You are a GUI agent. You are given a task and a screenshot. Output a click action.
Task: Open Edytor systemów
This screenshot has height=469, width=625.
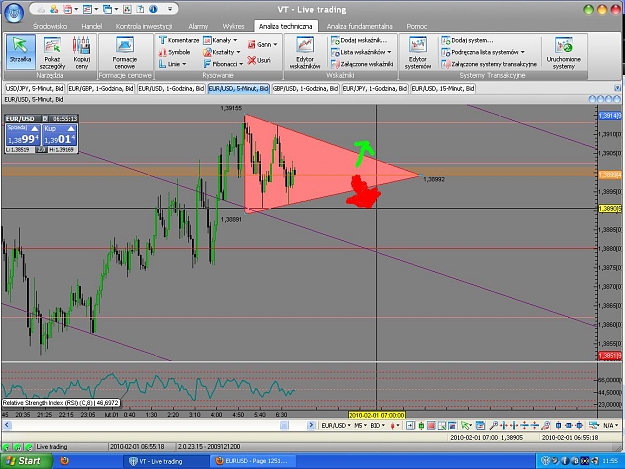point(418,52)
